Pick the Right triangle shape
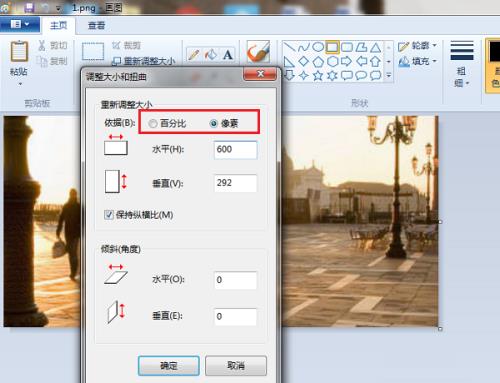Image resolution: width=500 pixels, height=383 pixels. 289,62
